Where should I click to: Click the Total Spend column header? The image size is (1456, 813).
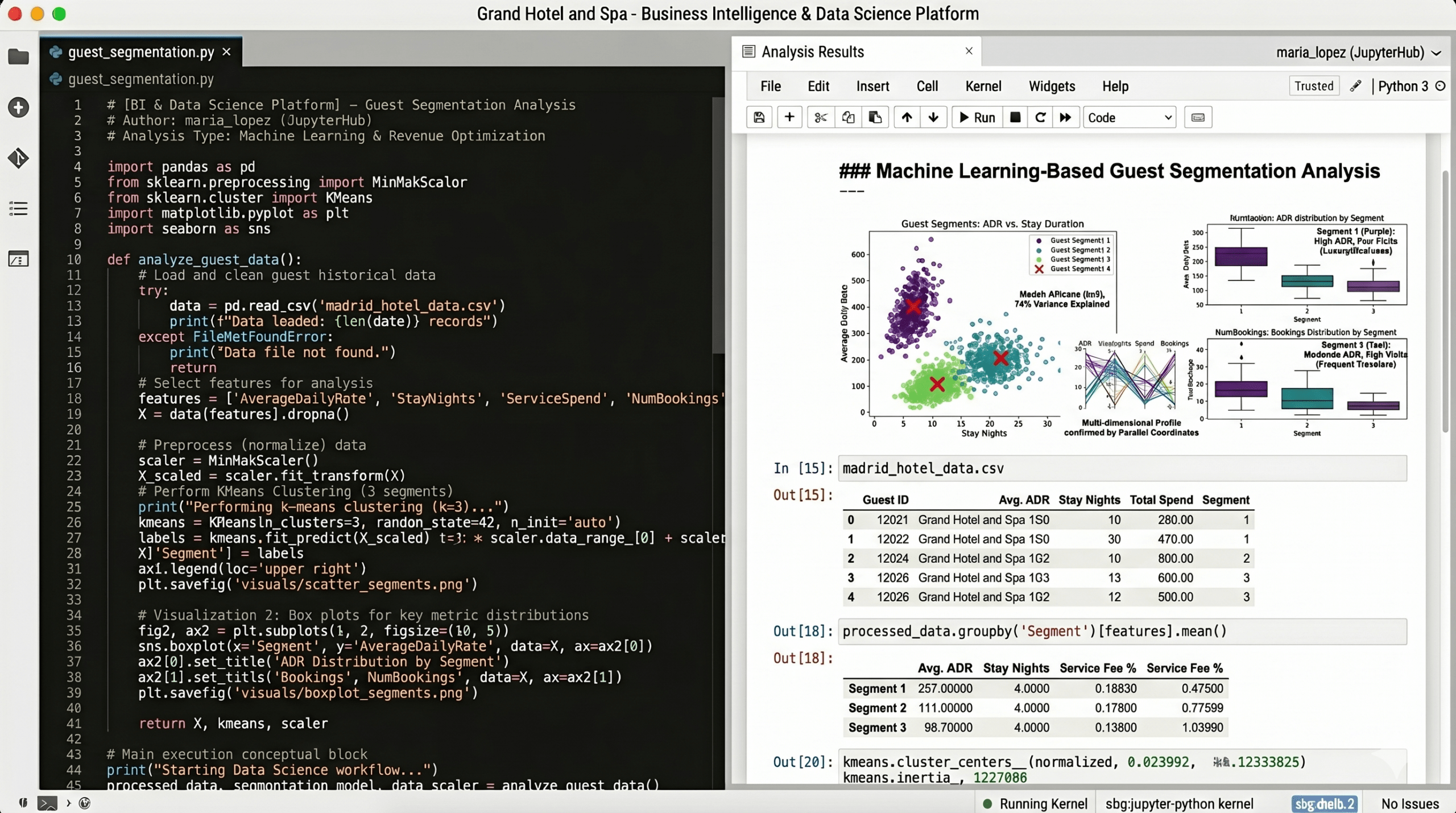pyautogui.click(x=1161, y=500)
